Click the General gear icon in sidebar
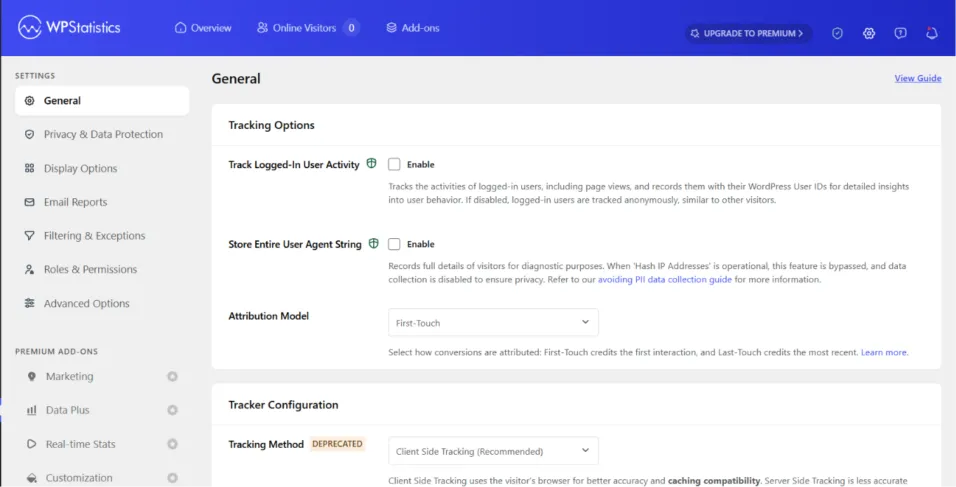The height and width of the screenshot is (487, 956). (29, 101)
